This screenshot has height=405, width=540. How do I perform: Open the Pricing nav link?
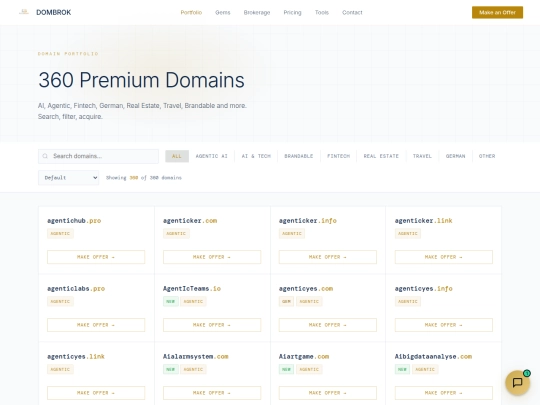coord(292,12)
